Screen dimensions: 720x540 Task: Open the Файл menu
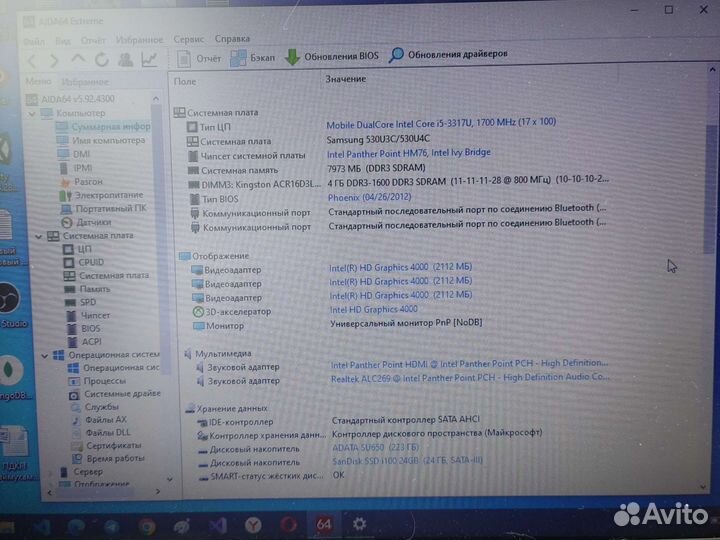(34, 42)
